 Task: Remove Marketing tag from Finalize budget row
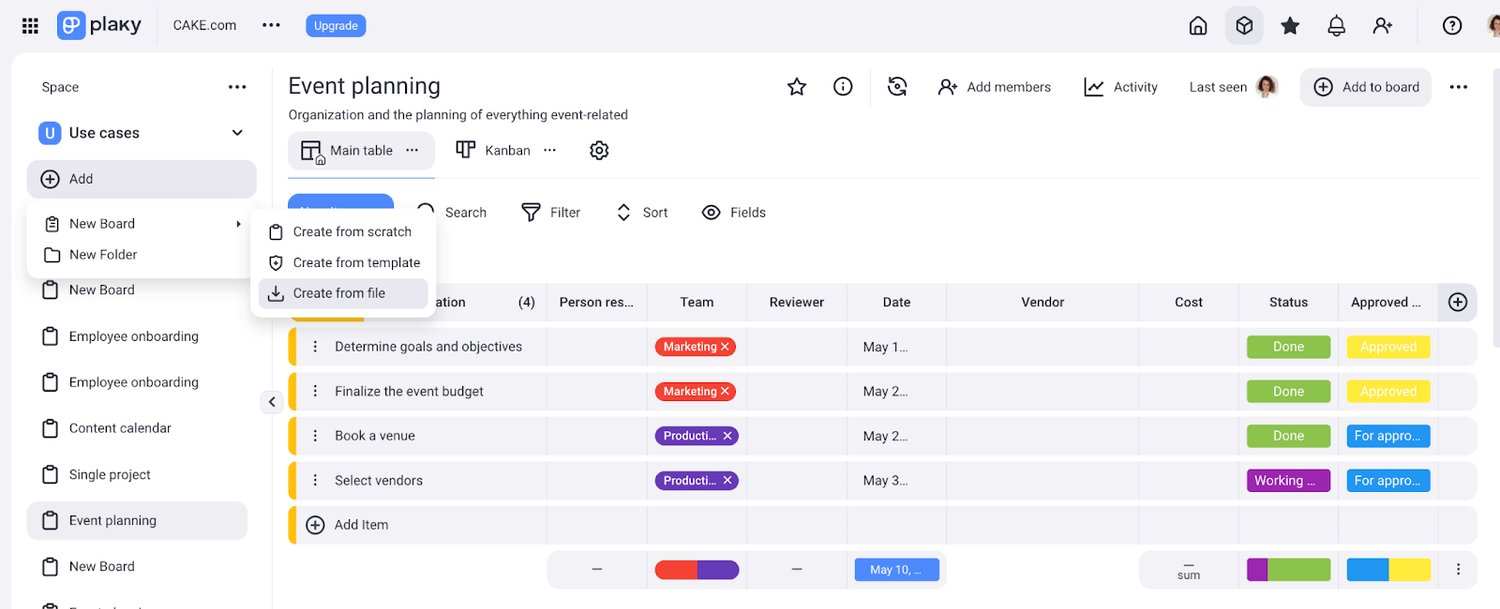click(x=726, y=392)
